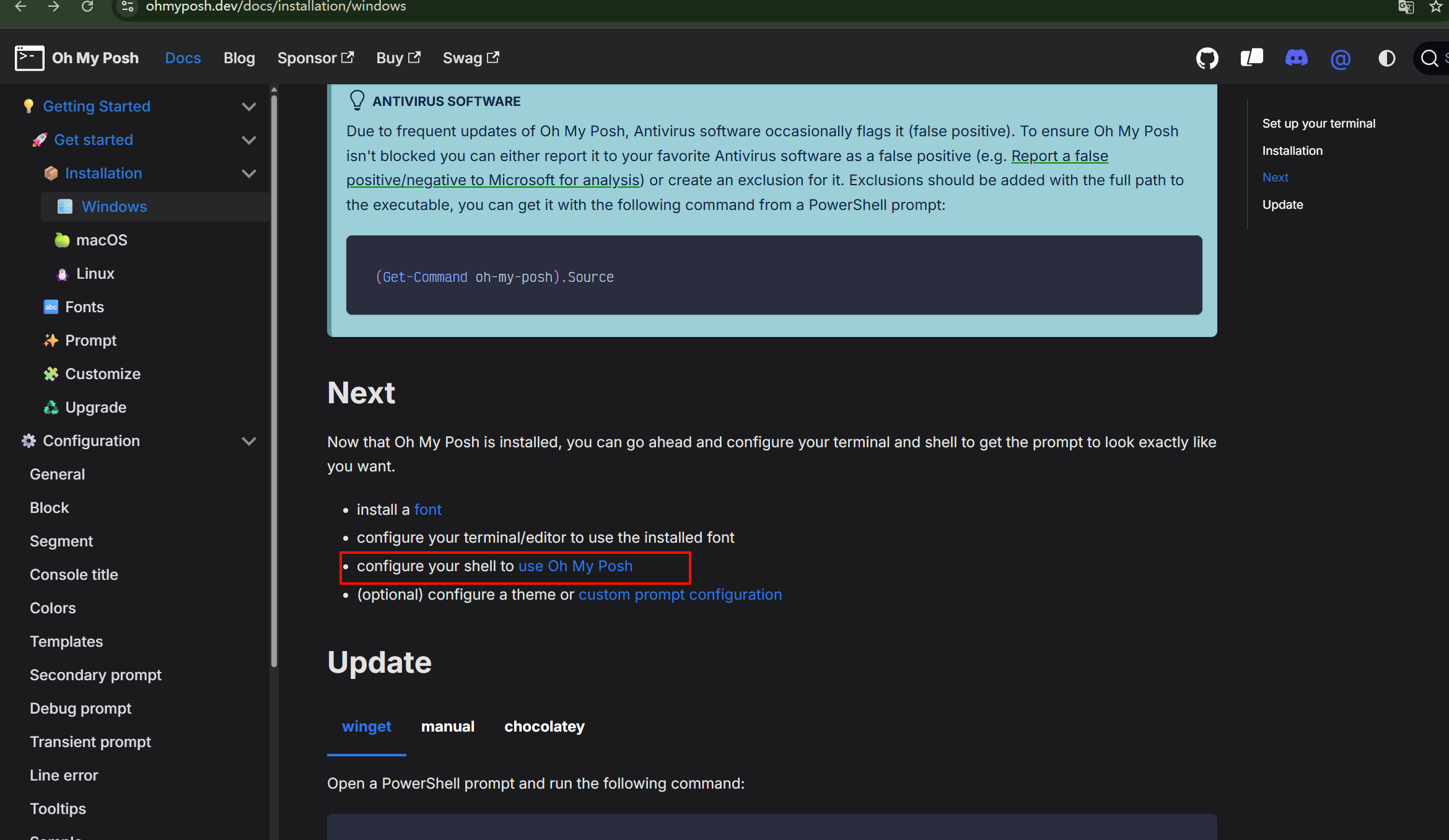Go back with browser back arrow
Image resolution: width=1449 pixels, height=840 pixels.
click(x=20, y=7)
